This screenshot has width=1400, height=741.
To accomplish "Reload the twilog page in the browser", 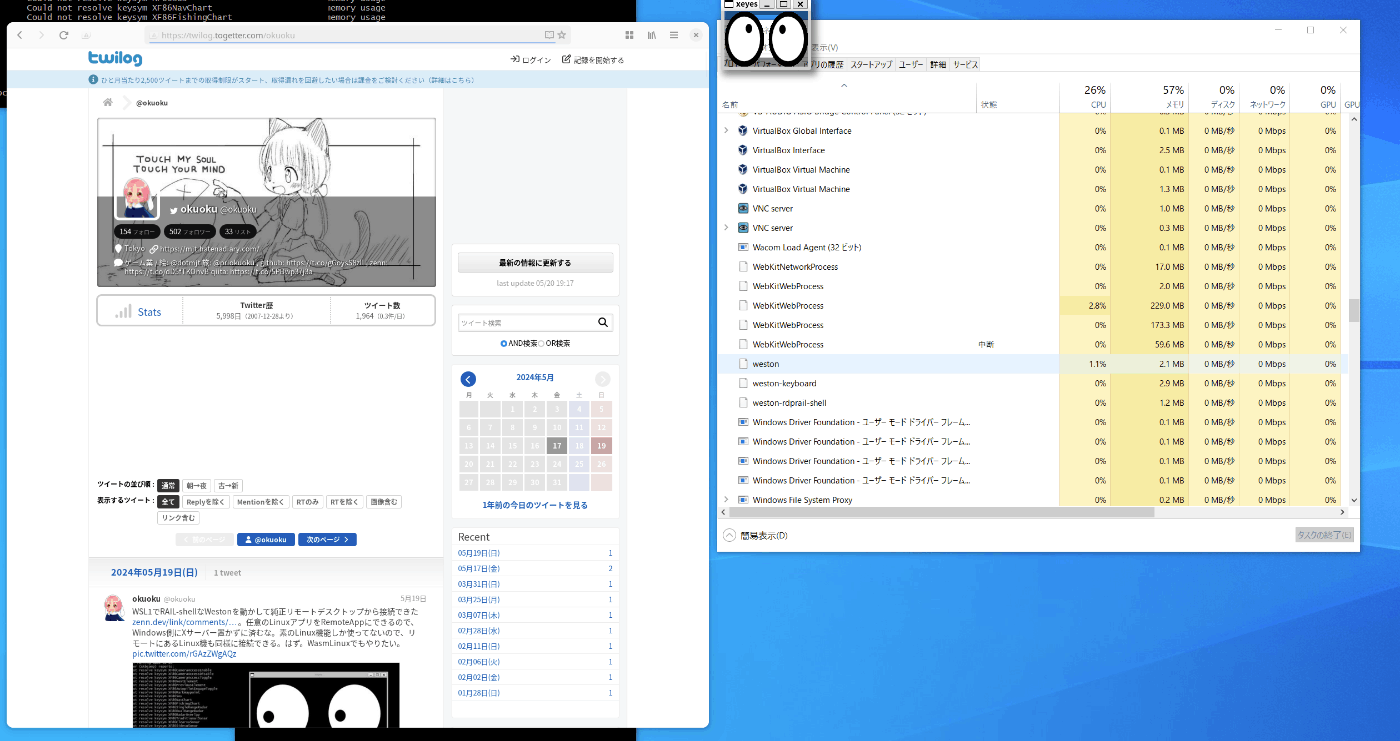I will click(x=63, y=35).
